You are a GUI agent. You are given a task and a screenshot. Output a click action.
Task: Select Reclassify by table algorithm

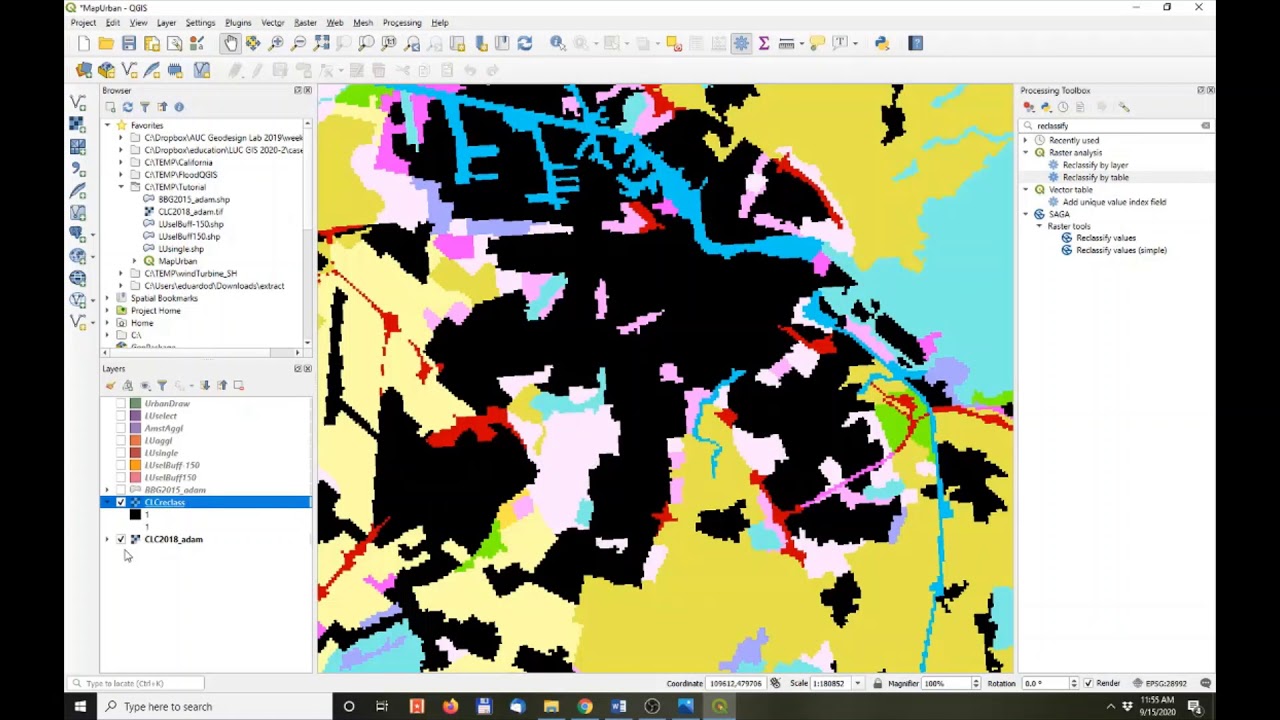tap(1095, 177)
